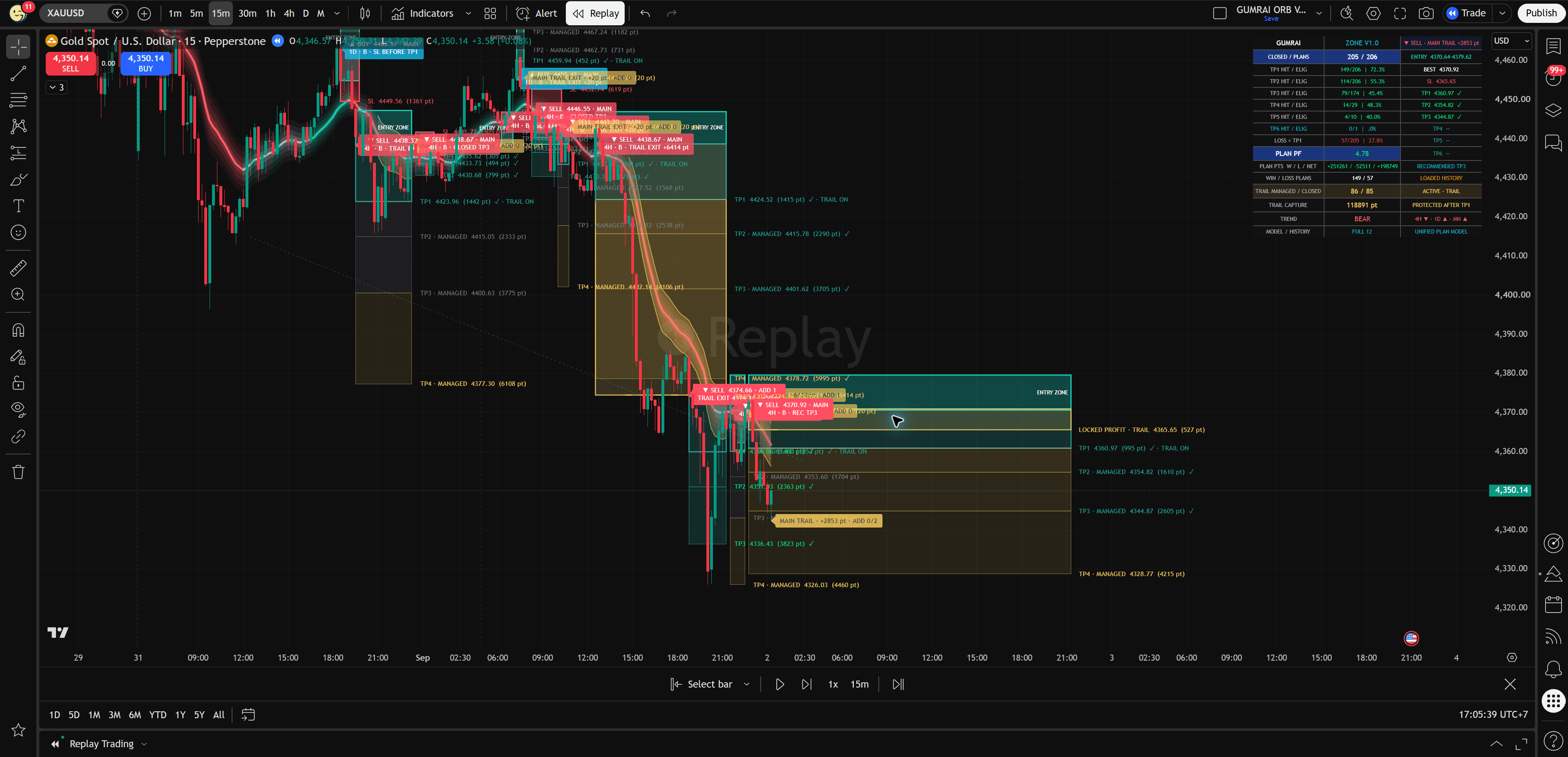Open the Select bar dropdown arrow
The image size is (1568, 757).
point(747,684)
